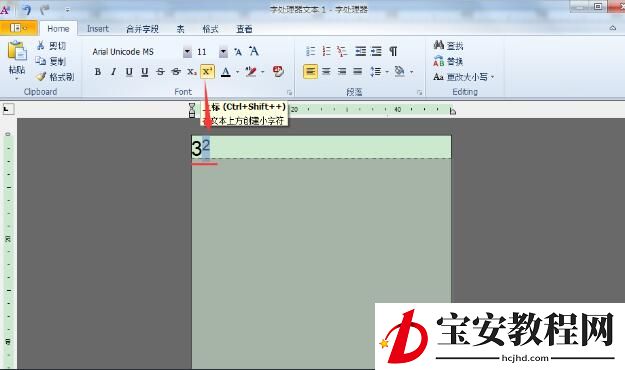
Task: Grow font with large A button
Action: click(254, 51)
